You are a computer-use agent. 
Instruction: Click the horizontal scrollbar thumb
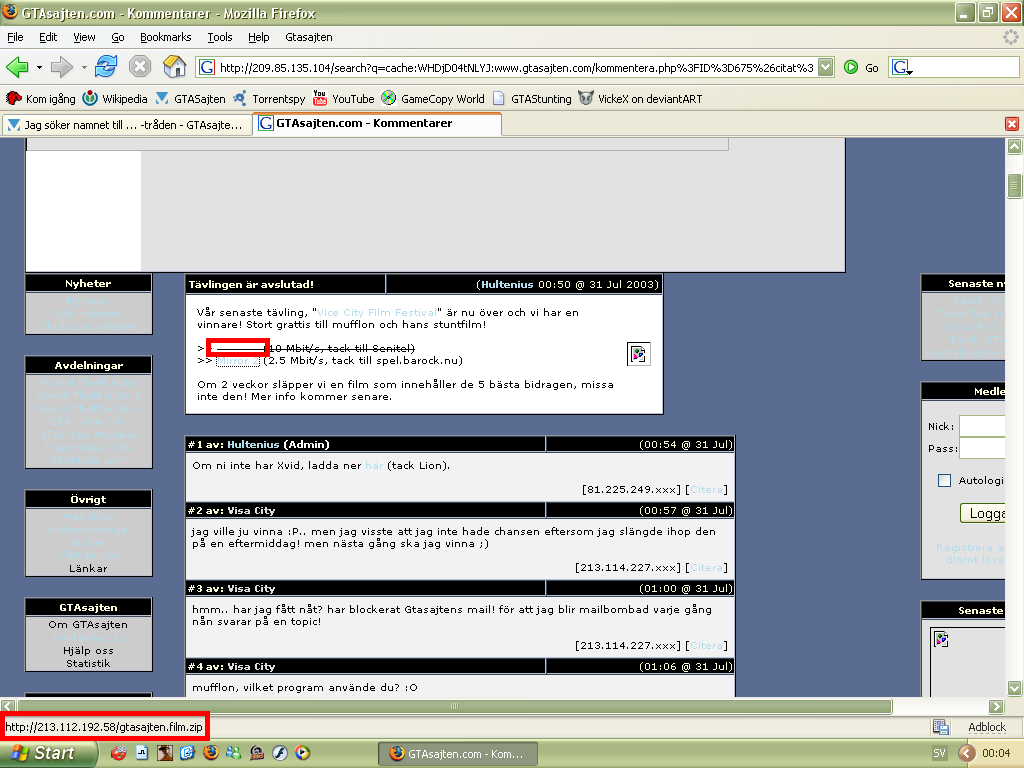tap(455, 706)
